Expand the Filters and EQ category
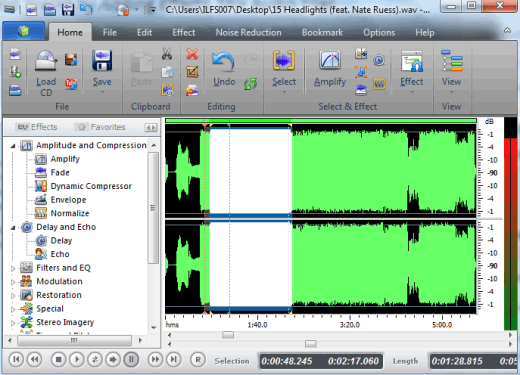 (13, 268)
